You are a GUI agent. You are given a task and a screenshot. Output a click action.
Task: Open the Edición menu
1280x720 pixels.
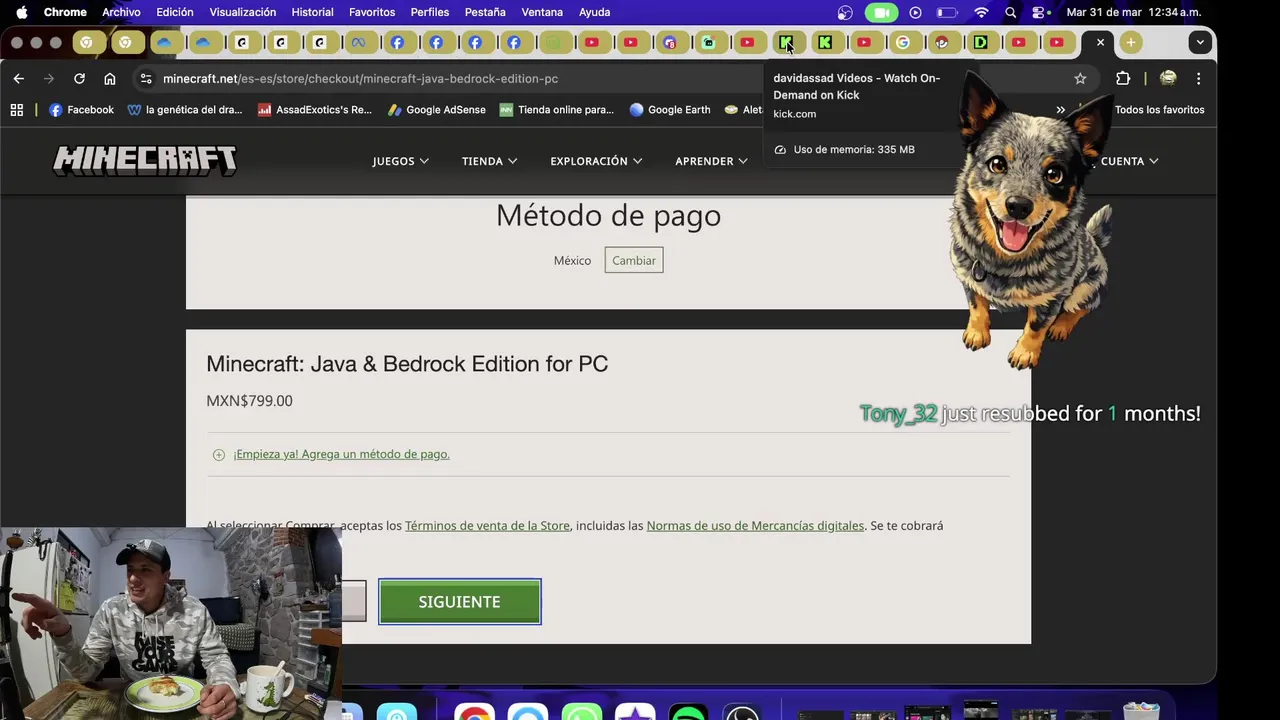[175, 12]
